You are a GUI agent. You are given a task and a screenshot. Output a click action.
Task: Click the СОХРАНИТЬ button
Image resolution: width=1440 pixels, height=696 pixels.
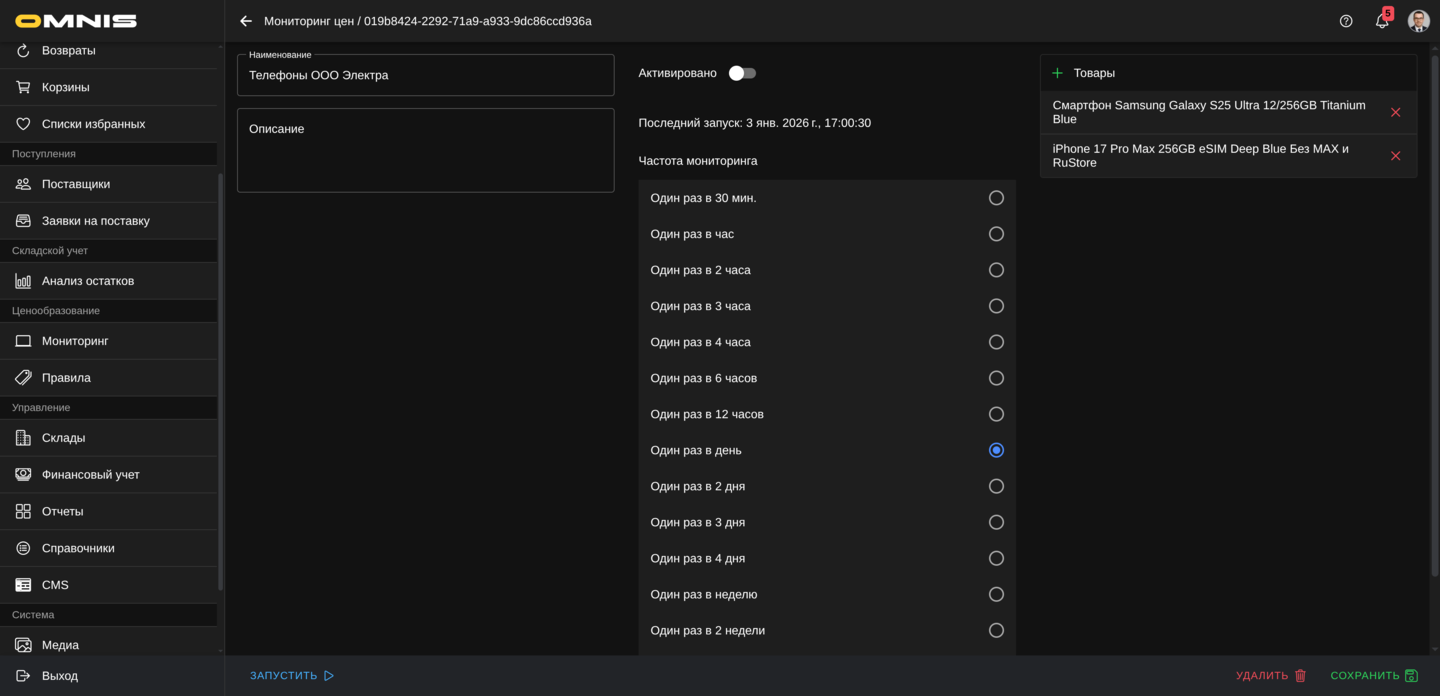pos(1373,676)
